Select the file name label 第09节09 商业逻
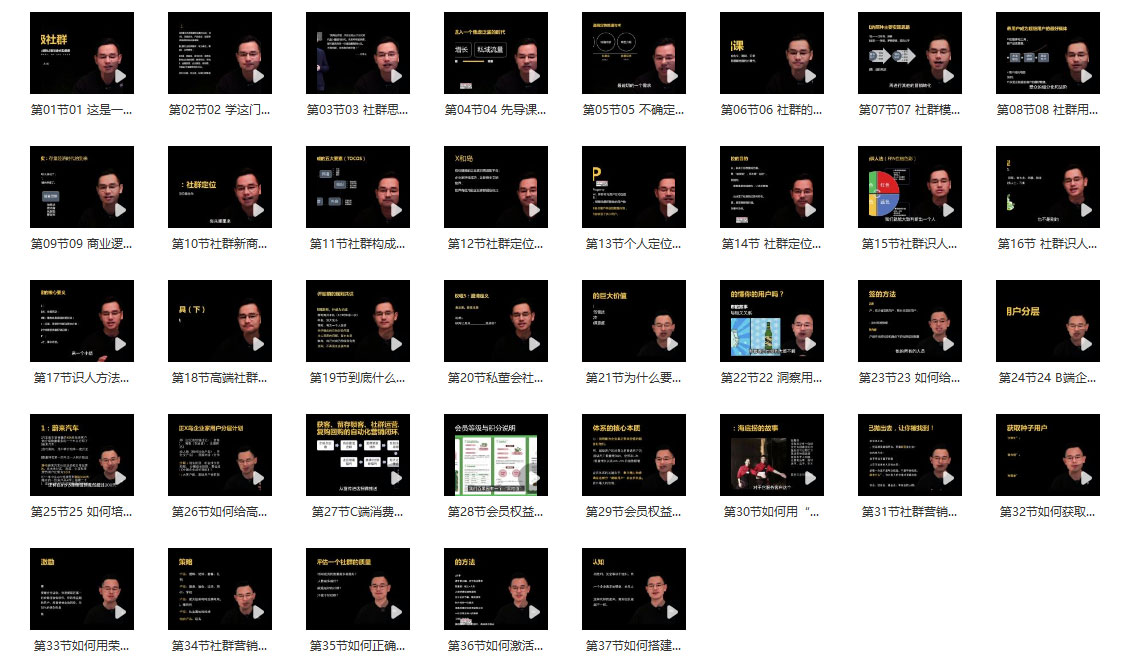1130x669 pixels. tap(82, 244)
